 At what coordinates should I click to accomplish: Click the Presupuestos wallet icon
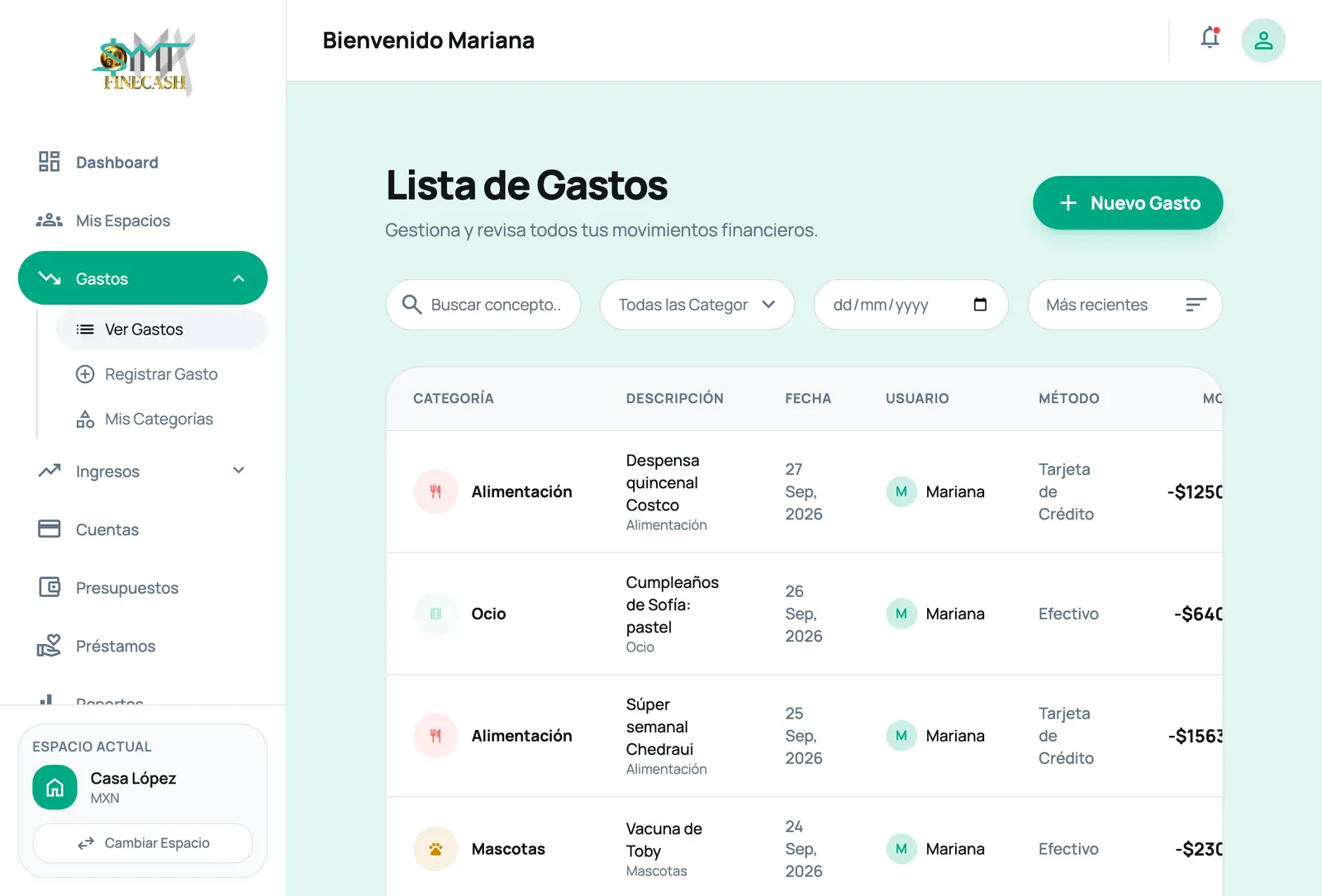pyautogui.click(x=50, y=587)
